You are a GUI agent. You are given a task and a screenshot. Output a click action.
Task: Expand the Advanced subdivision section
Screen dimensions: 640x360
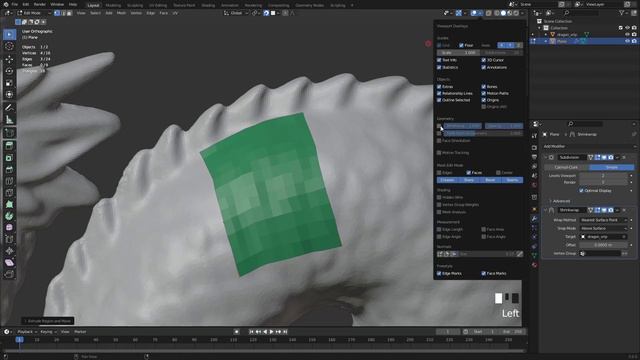click(x=560, y=201)
